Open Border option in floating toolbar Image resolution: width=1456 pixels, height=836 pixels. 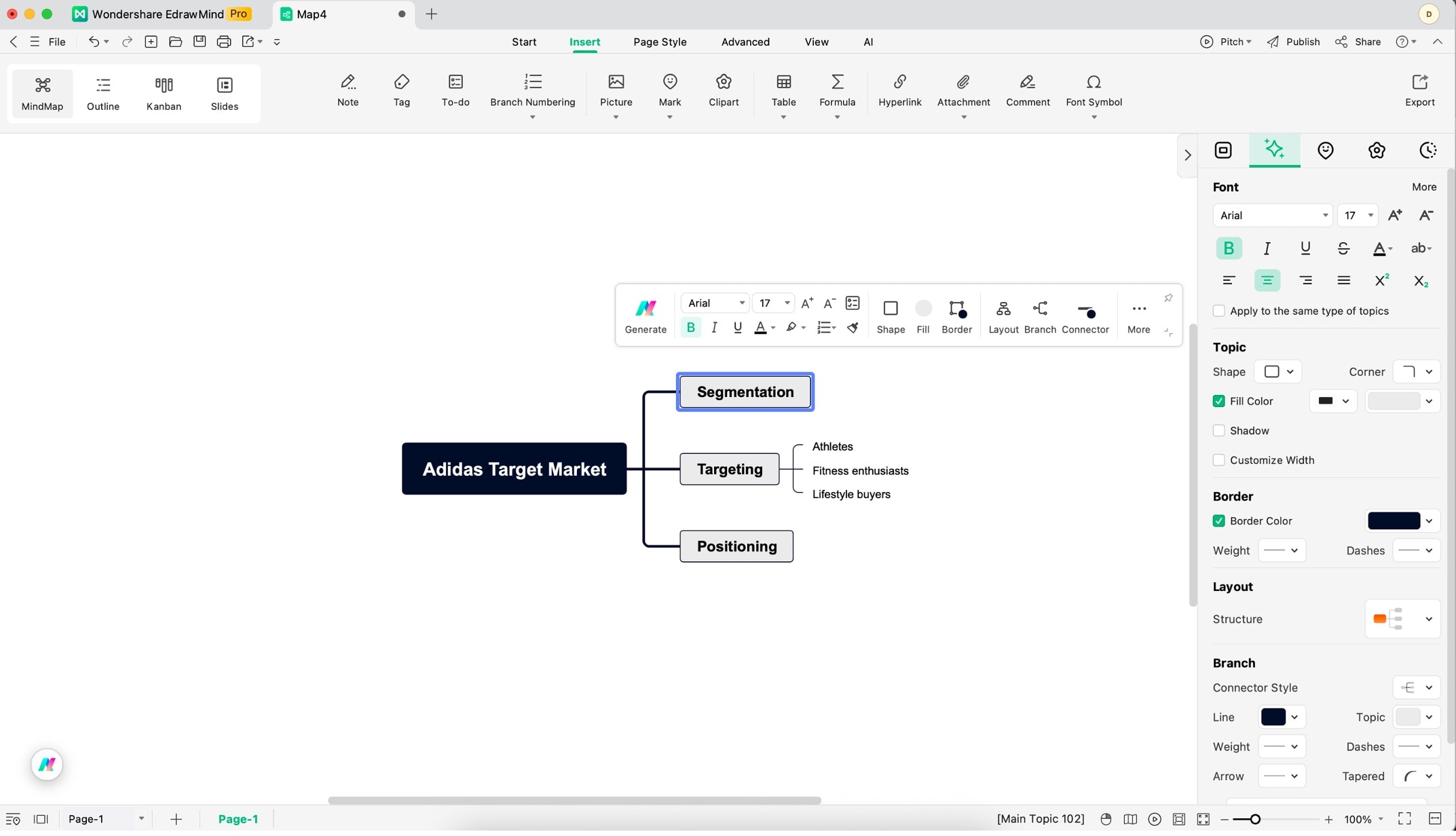[956, 316]
